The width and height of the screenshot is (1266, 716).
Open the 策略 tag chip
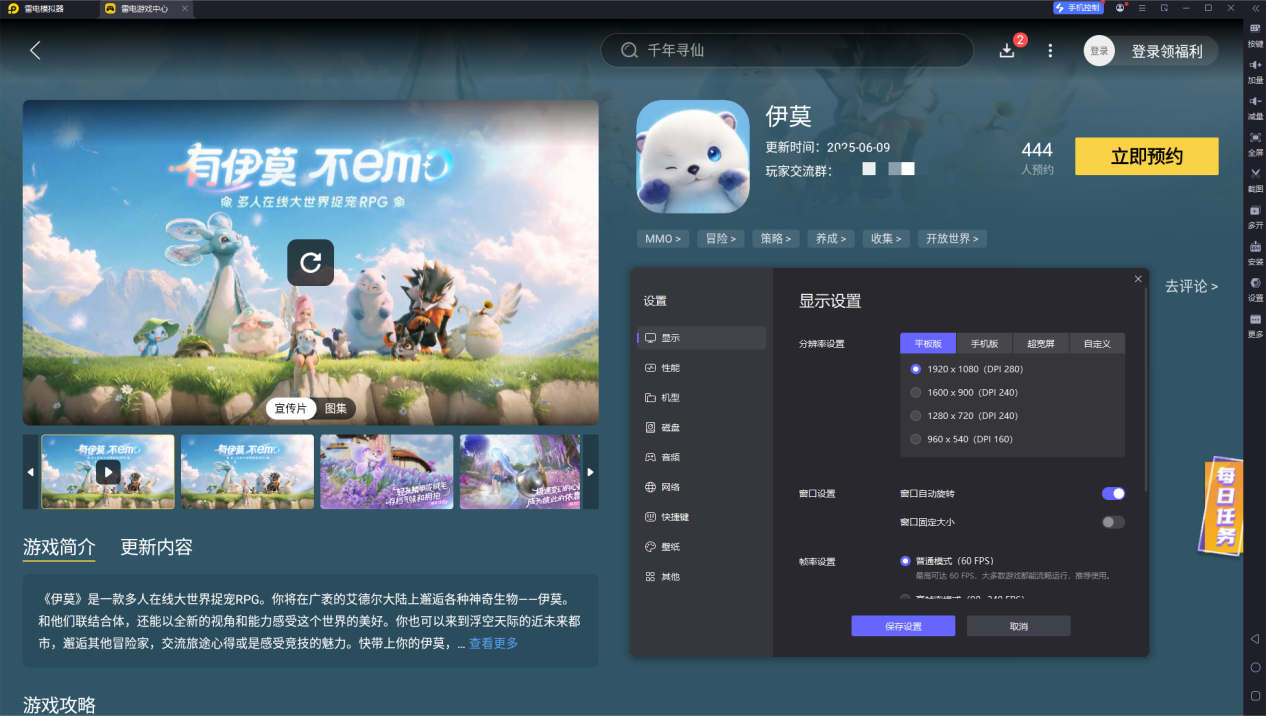(x=776, y=239)
